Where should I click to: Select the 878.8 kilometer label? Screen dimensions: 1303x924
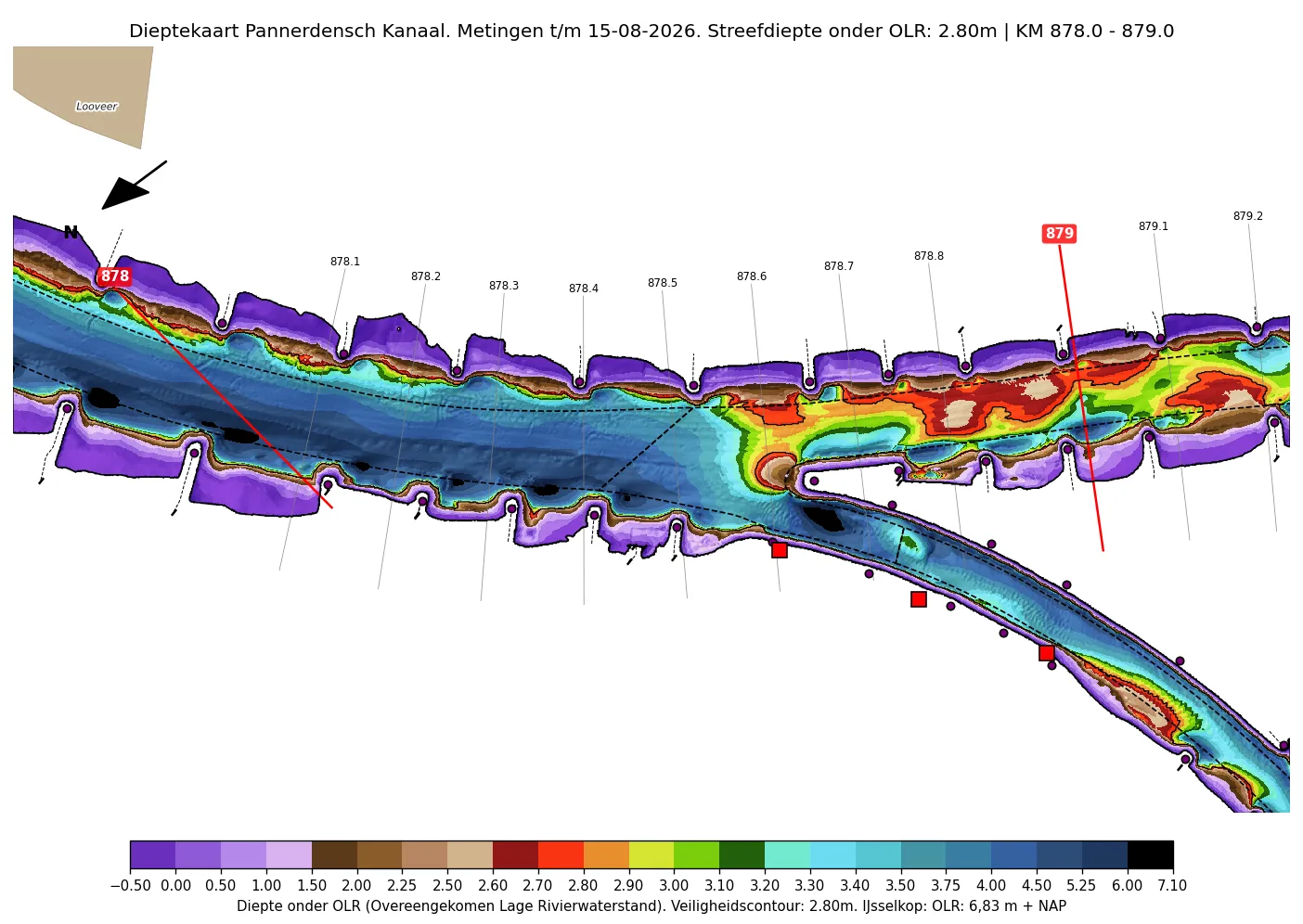point(929,256)
